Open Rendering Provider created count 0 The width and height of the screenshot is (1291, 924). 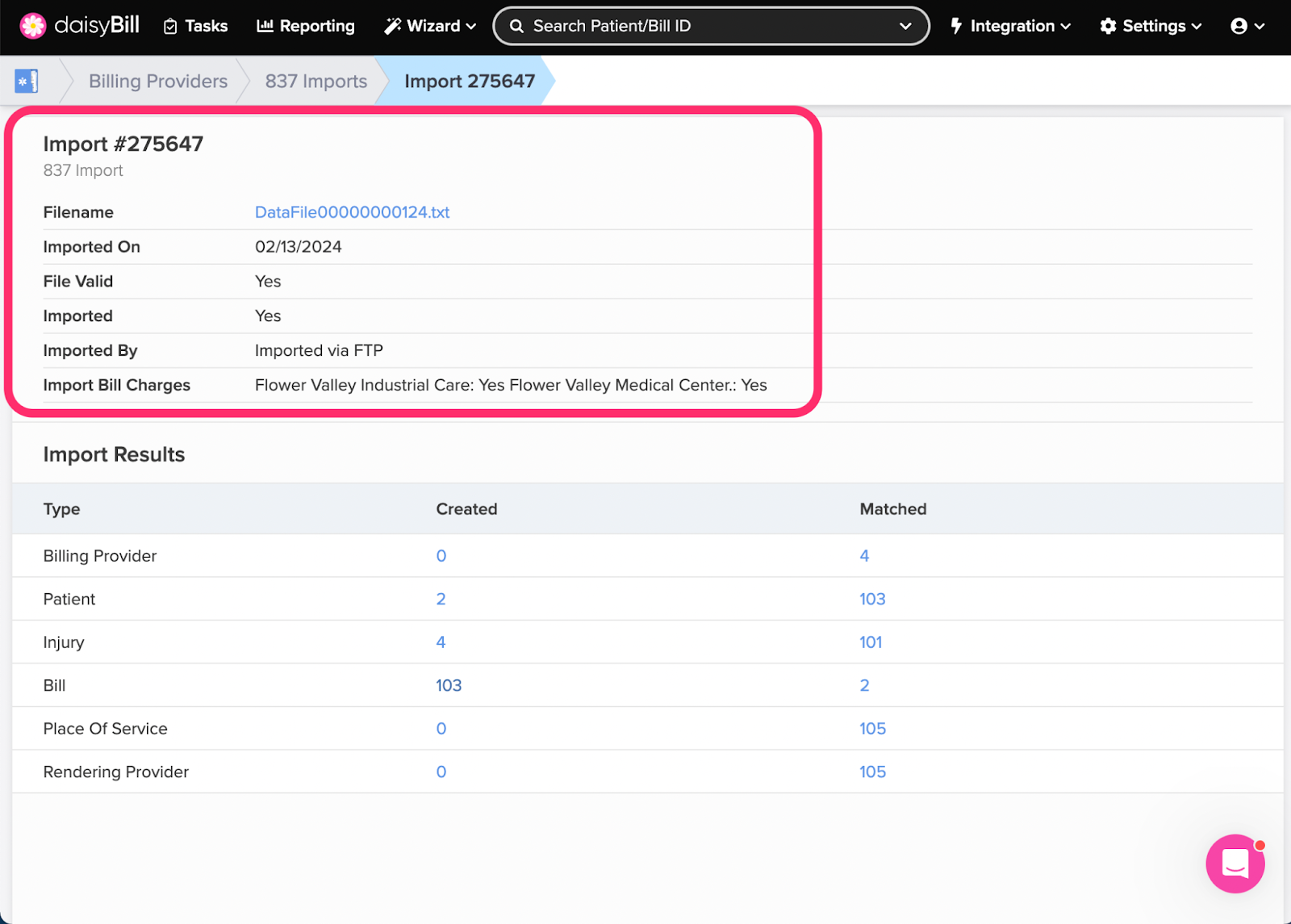click(441, 771)
